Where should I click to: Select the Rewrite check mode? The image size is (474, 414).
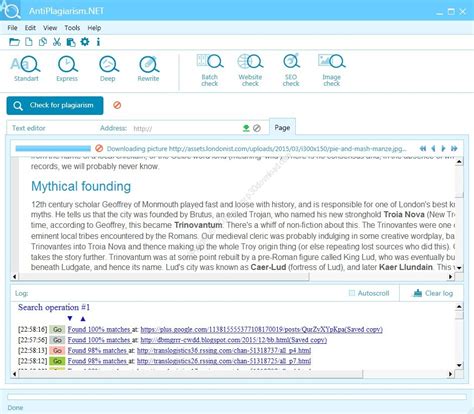click(x=148, y=69)
